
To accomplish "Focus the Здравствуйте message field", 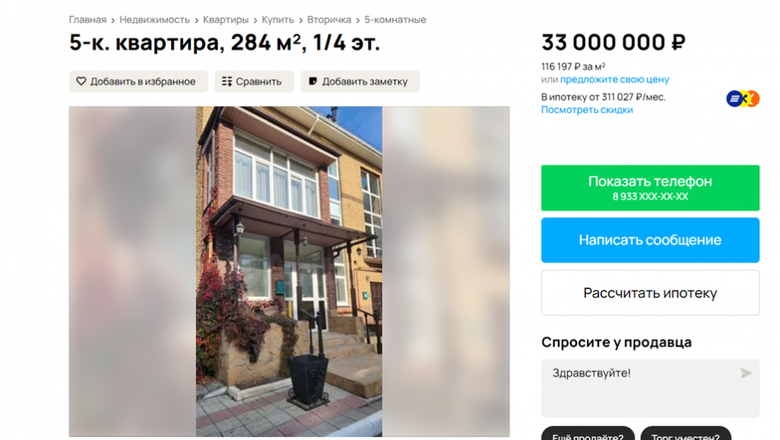I will coord(650,388).
